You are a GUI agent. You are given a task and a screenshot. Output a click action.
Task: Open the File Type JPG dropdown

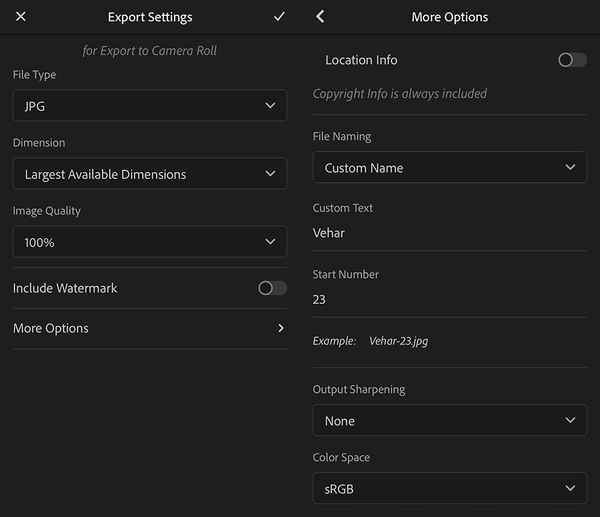pyautogui.click(x=150, y=106)
